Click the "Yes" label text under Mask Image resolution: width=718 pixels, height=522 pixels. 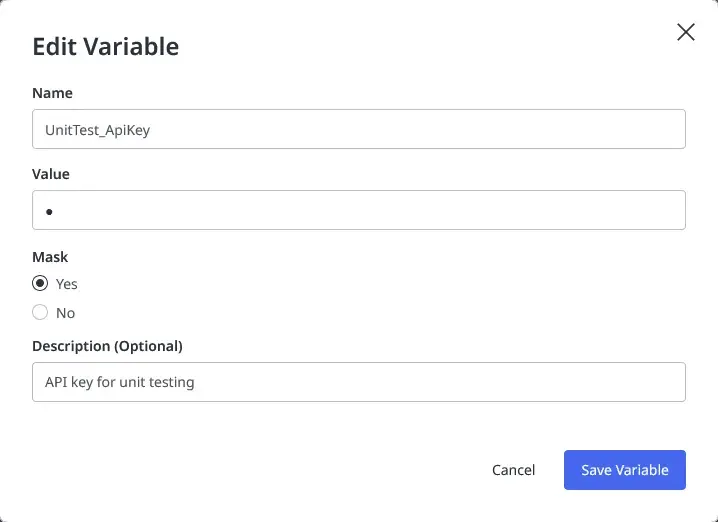(67, 284)
